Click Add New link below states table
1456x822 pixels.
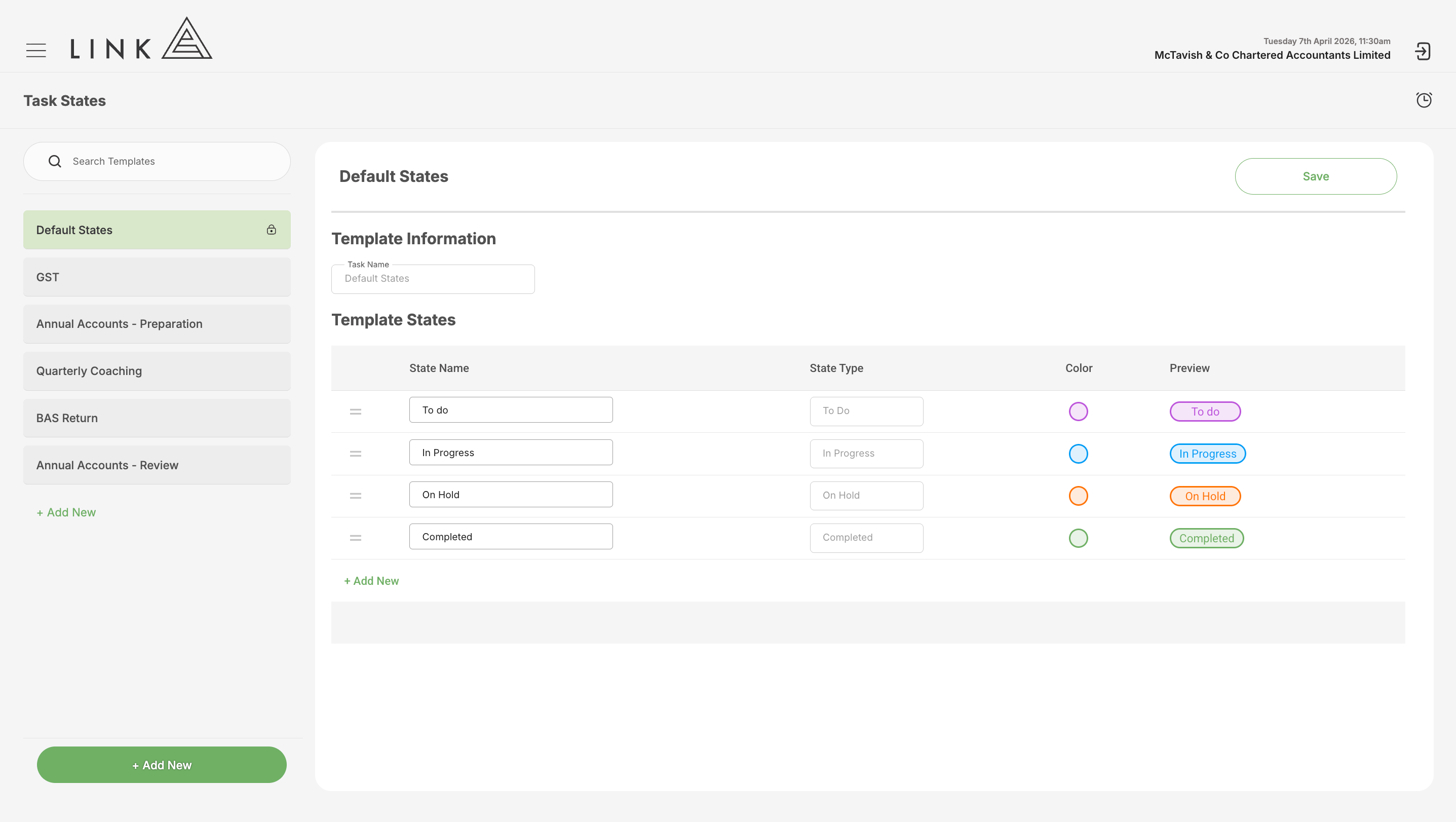pyautogui.click(x=371, y=581)
